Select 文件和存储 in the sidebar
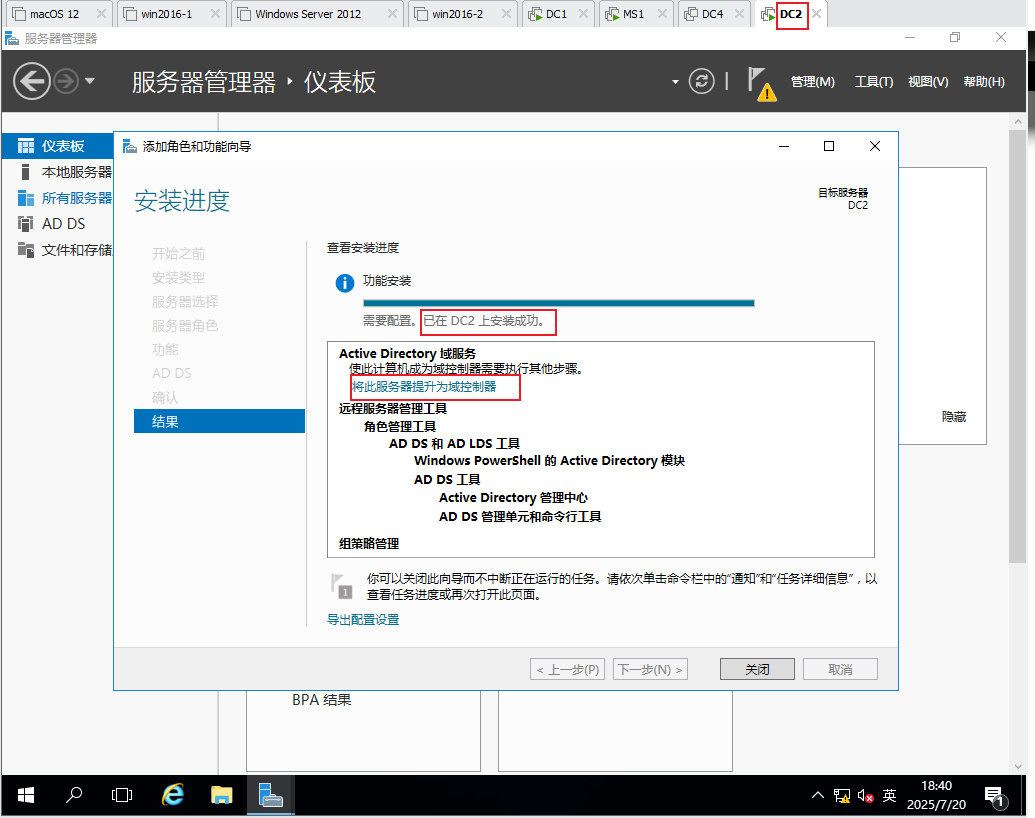 click(x=57, y=250)
